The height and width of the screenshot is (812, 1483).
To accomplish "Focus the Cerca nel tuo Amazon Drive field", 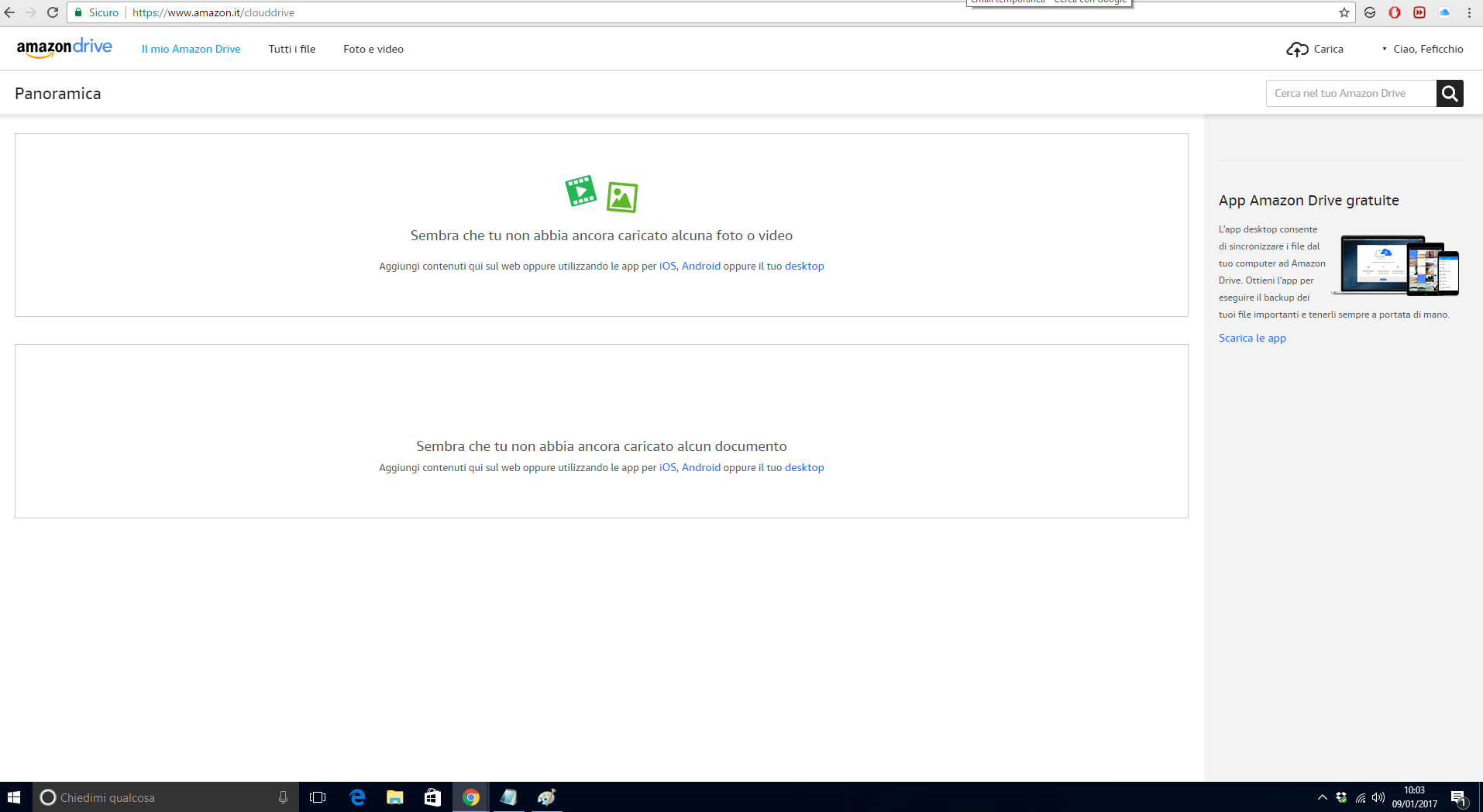I will click(x=1351, y=93).
